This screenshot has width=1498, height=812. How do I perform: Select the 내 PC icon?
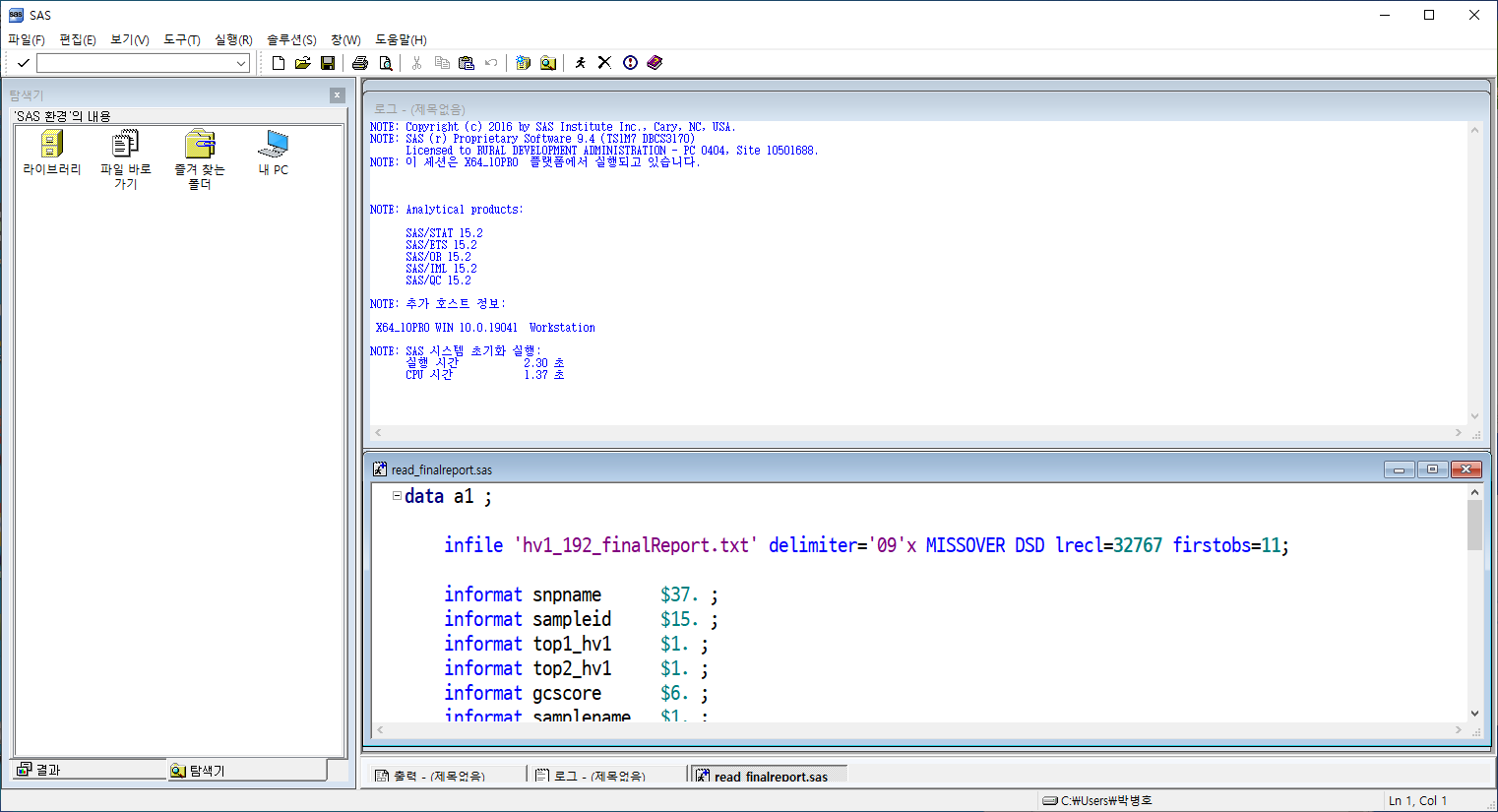point(274,154)
